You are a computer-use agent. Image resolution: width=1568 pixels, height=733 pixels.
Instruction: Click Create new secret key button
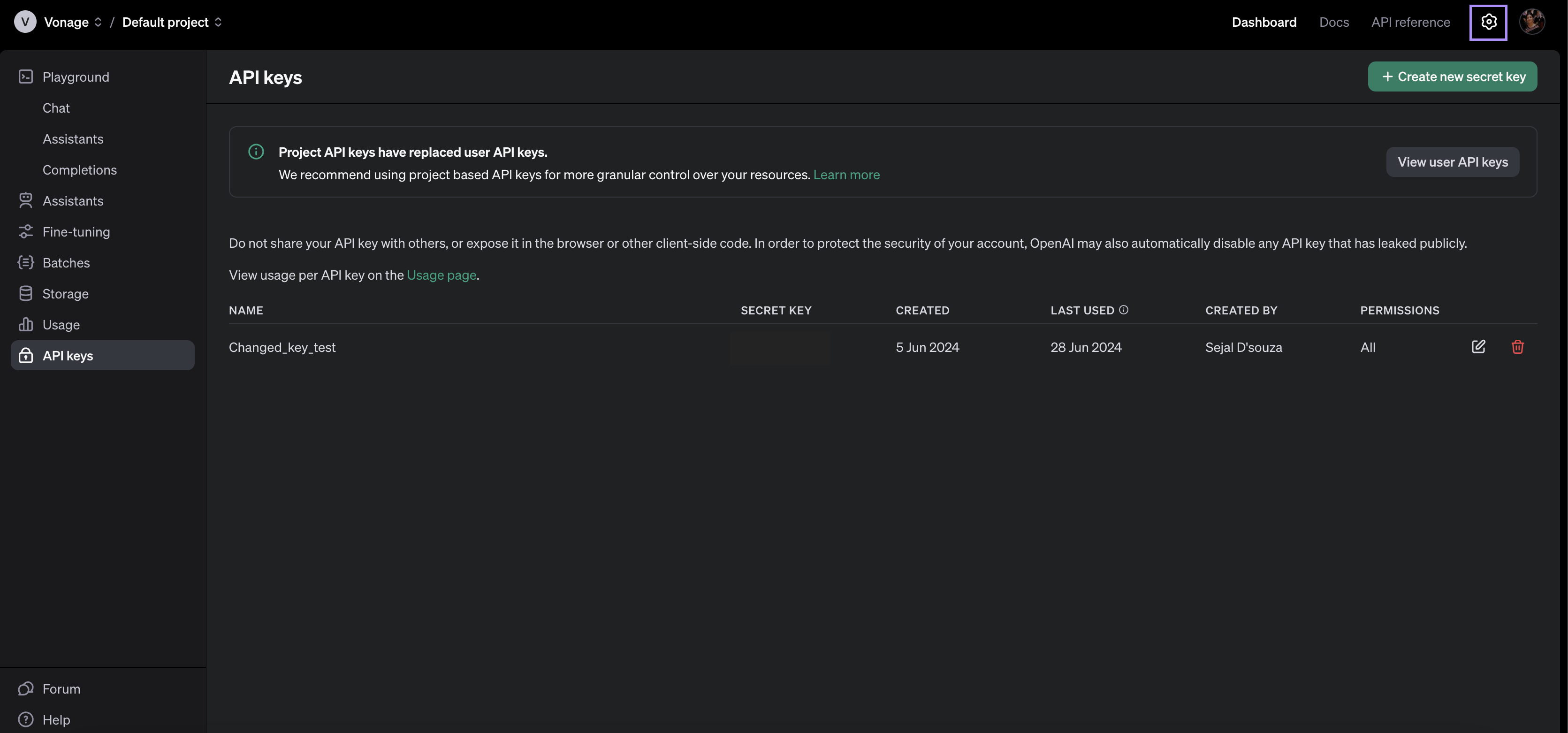point(1453,76)
